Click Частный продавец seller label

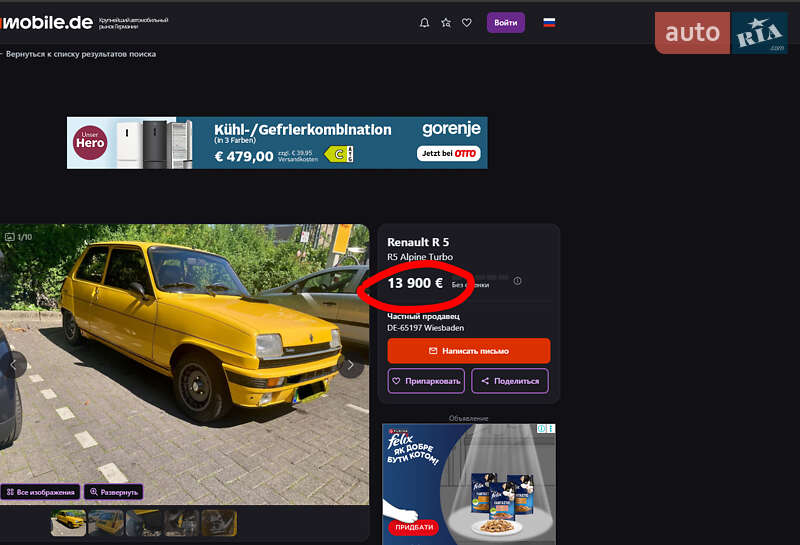(x=423, y=316)
